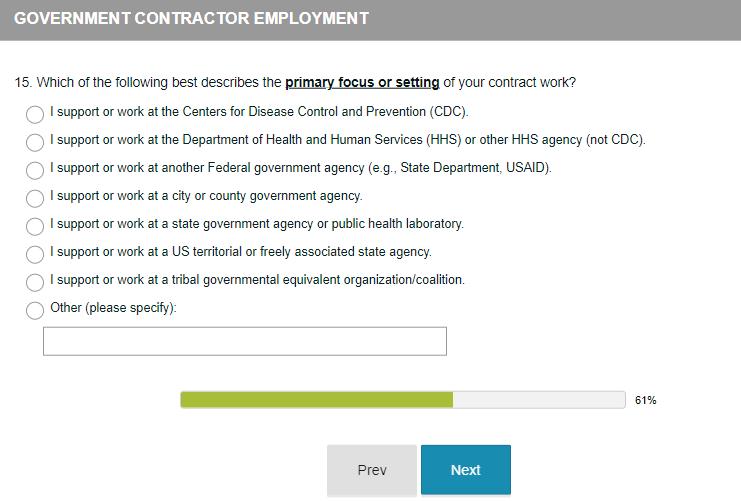Pick the city or county government radio button
Viewport: 741px width, 501px height.
35,199
